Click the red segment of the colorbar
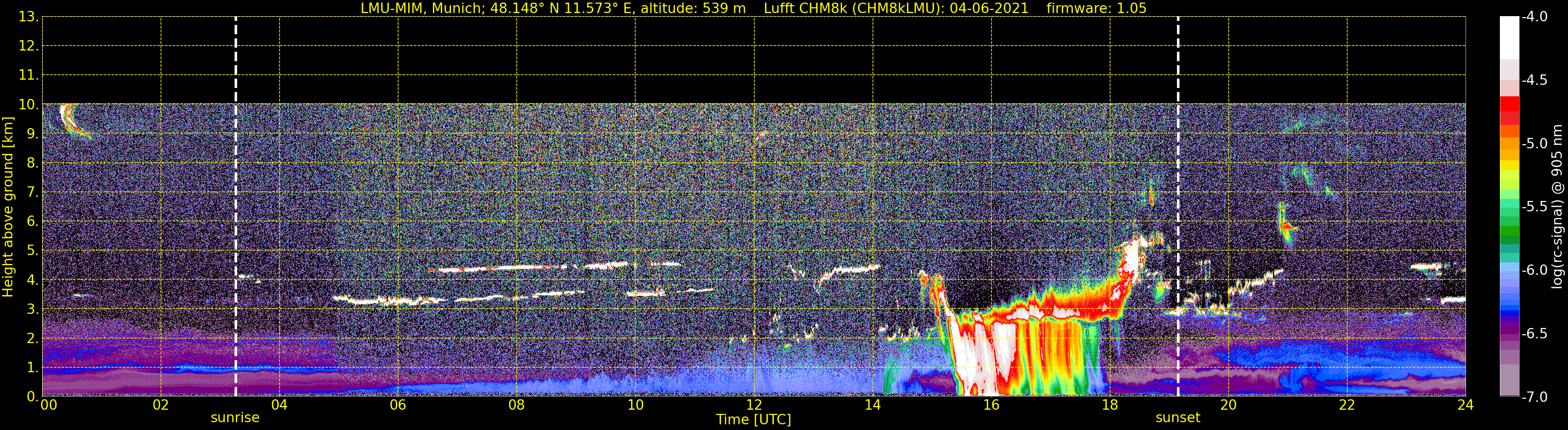The image size is (1568, 430). pos(1509,104)
